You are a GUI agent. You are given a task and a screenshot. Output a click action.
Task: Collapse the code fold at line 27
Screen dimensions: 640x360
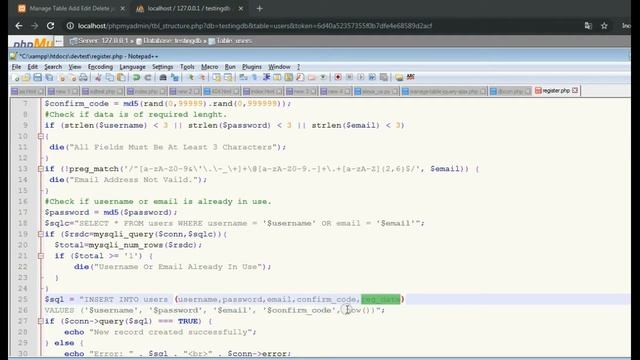pyautogui.click(x=40, y=321)
